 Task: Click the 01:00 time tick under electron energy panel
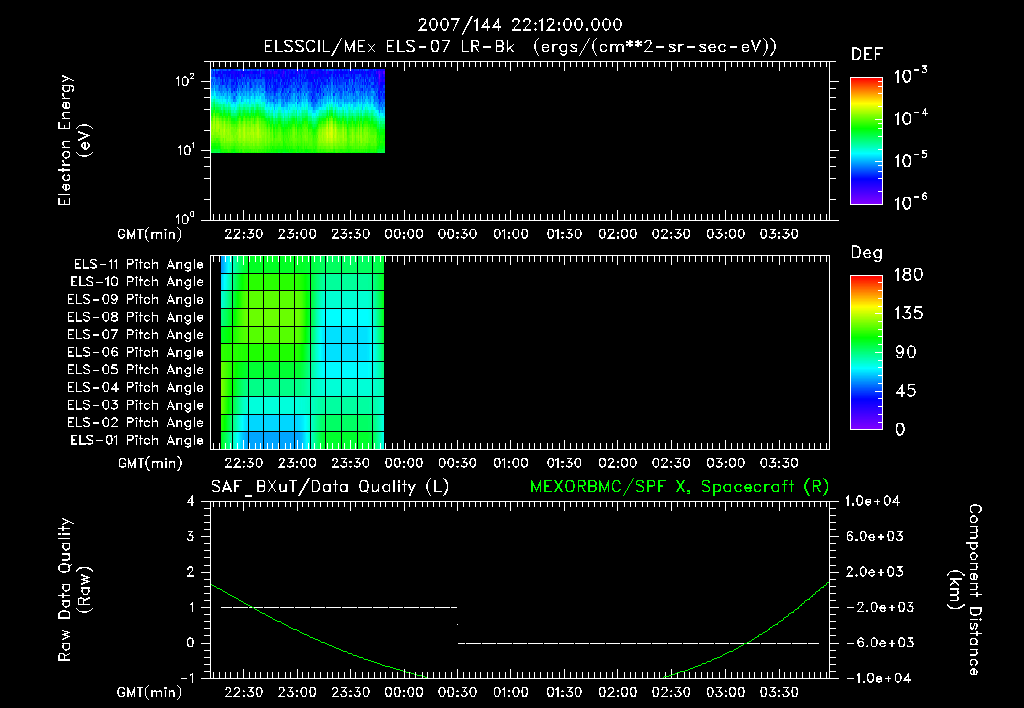(x=511, y=234)
